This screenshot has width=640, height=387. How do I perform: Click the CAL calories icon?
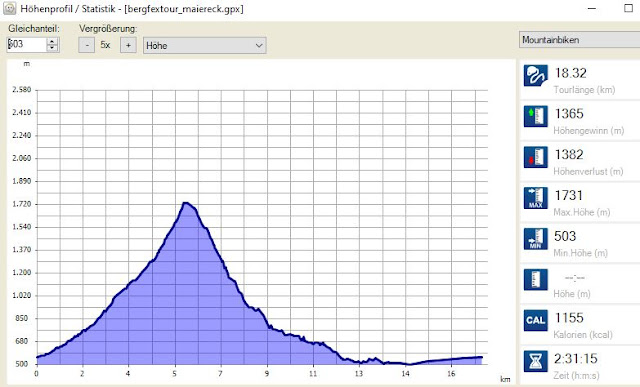pyautogui.click(x=536, y=320)
